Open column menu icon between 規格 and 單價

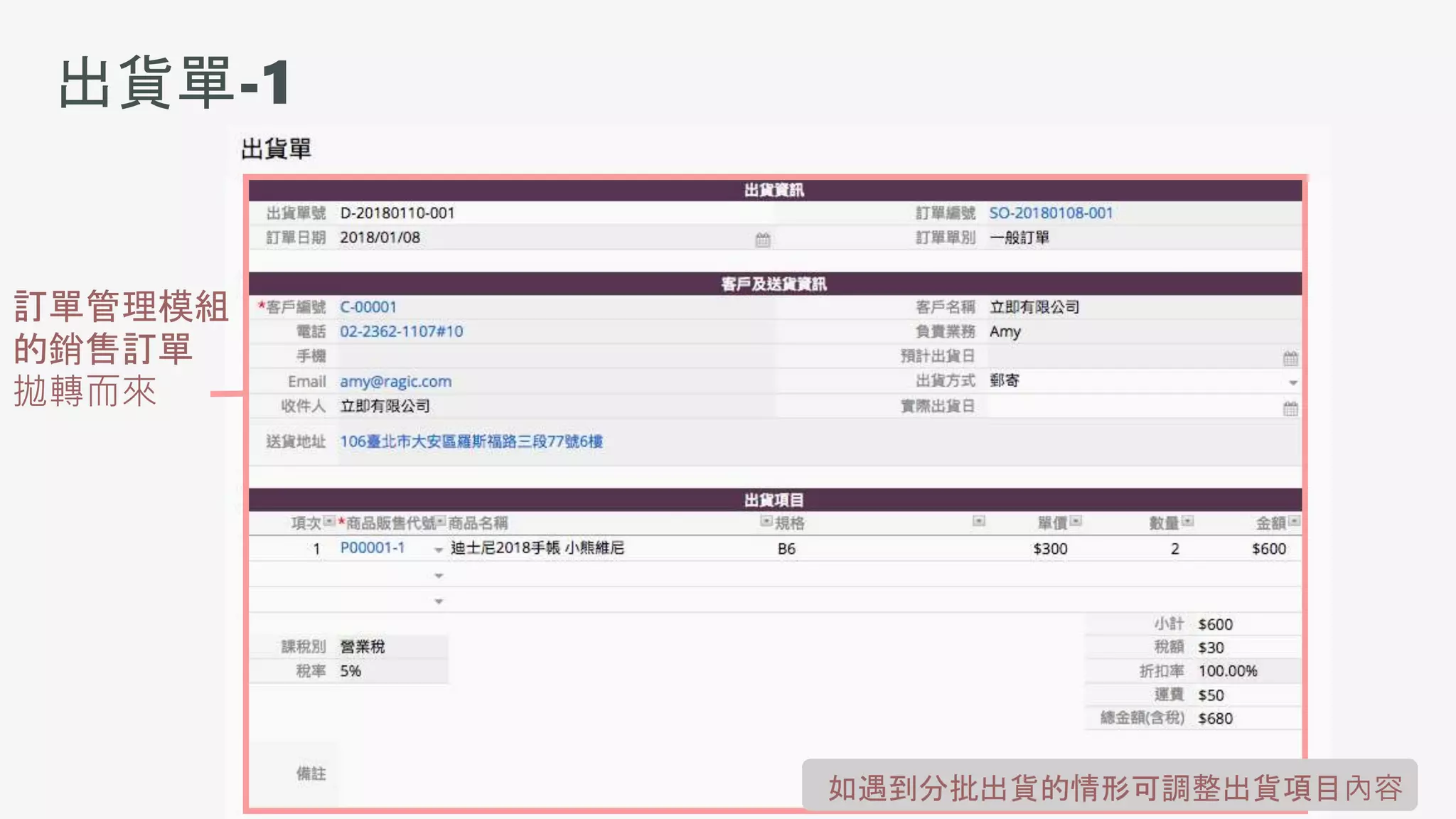979,521
